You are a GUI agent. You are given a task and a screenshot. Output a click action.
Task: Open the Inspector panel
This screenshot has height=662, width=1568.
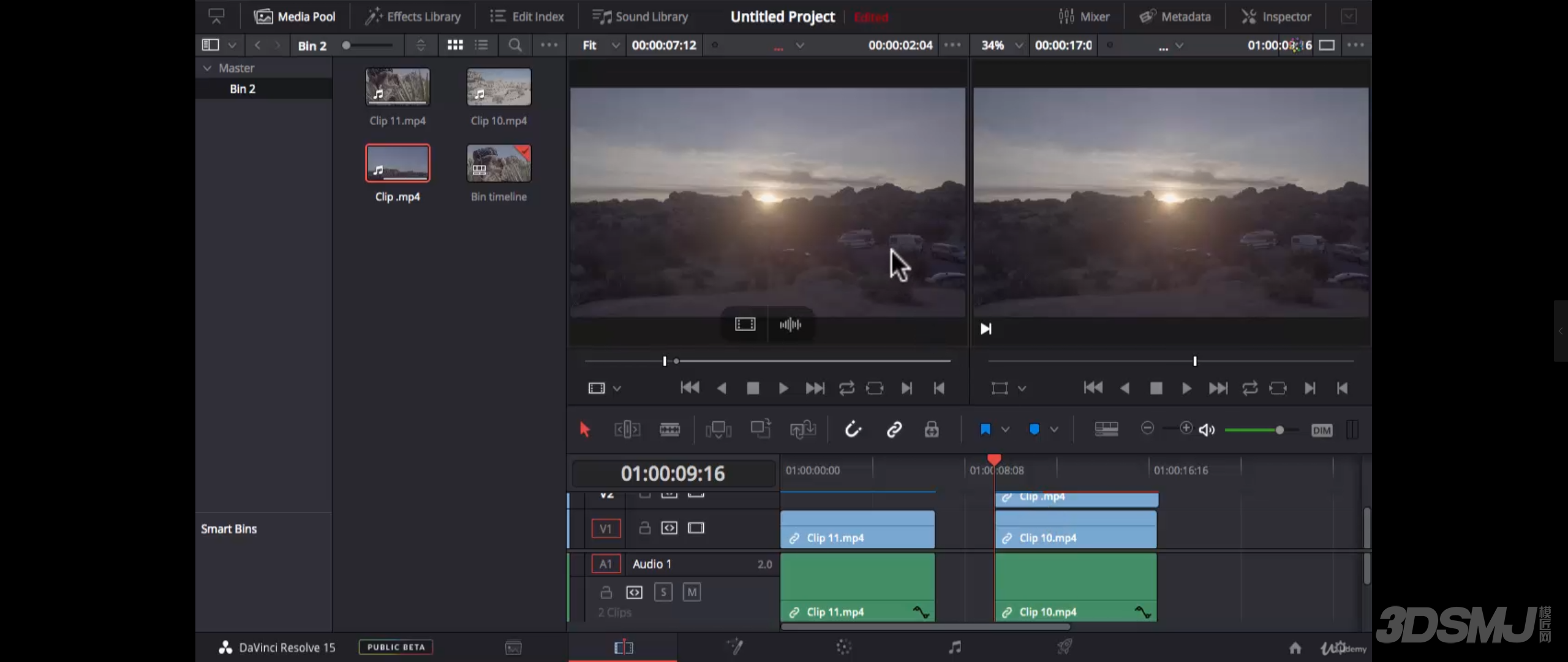[1276, 17]
